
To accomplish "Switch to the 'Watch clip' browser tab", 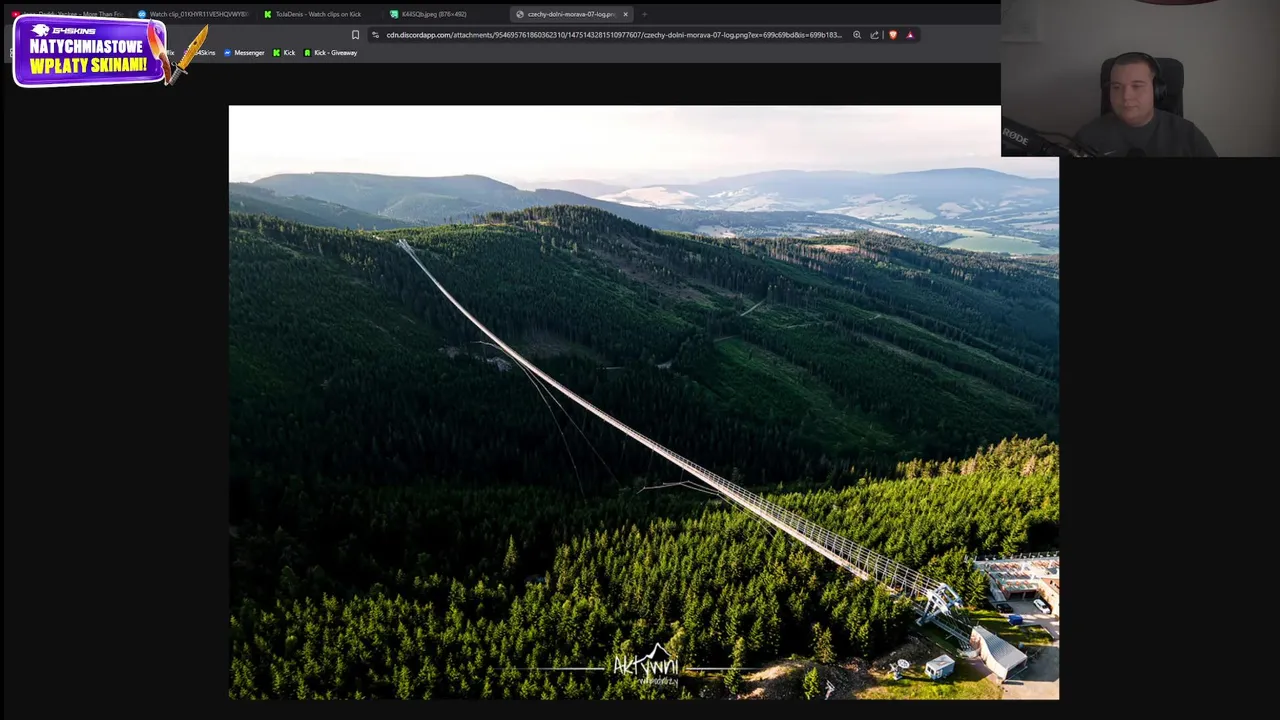I will (192, 14).
